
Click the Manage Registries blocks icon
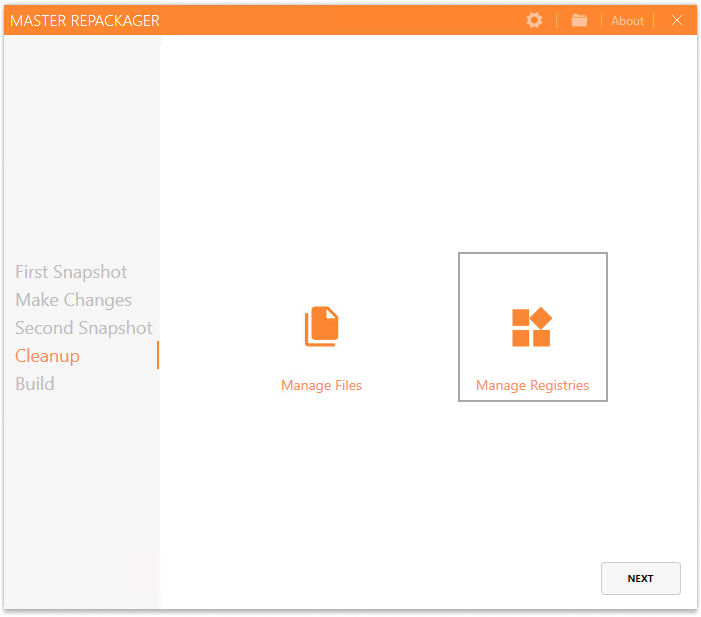(x=532, y=327)
